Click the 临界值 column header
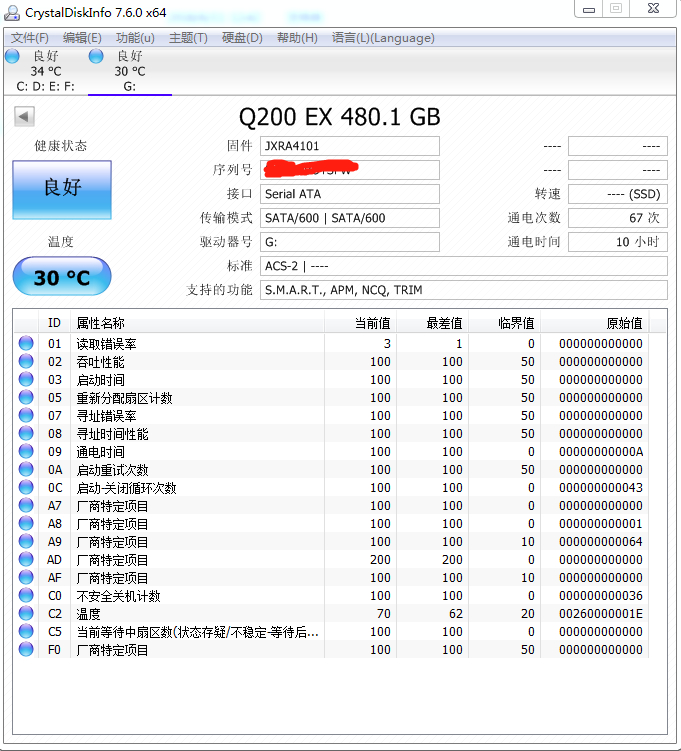 504,323
